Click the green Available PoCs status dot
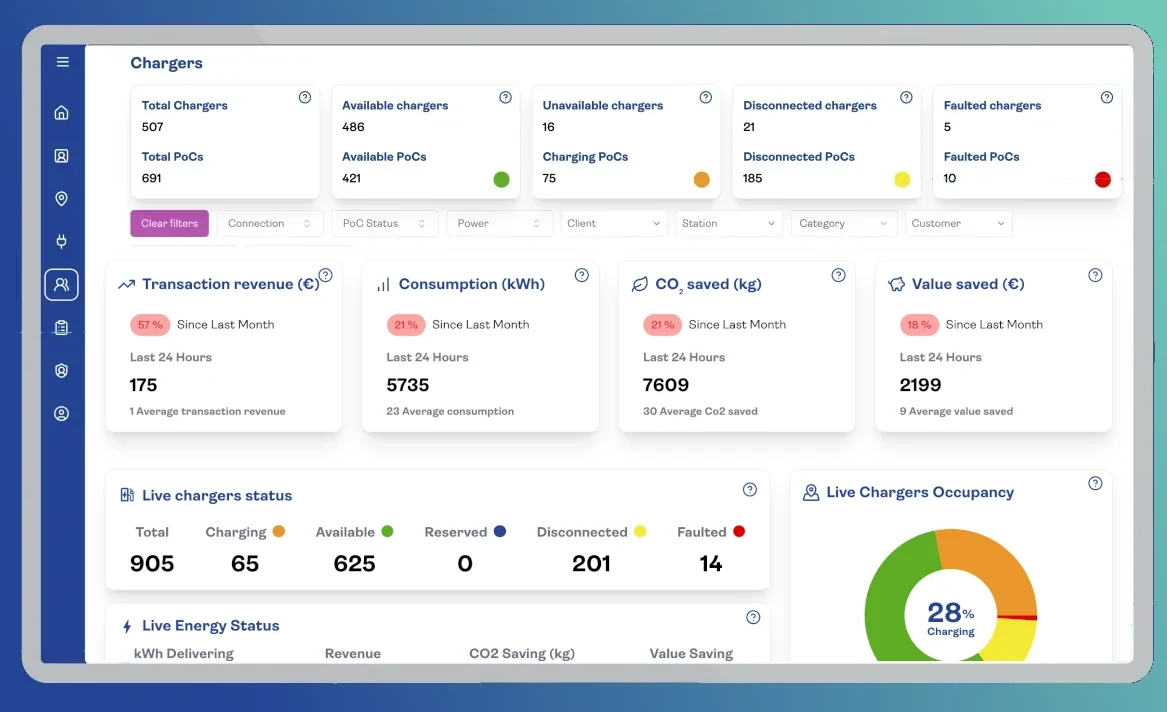Image resolution: width=1167 pixels, height=712 pixels. point(501,180)
